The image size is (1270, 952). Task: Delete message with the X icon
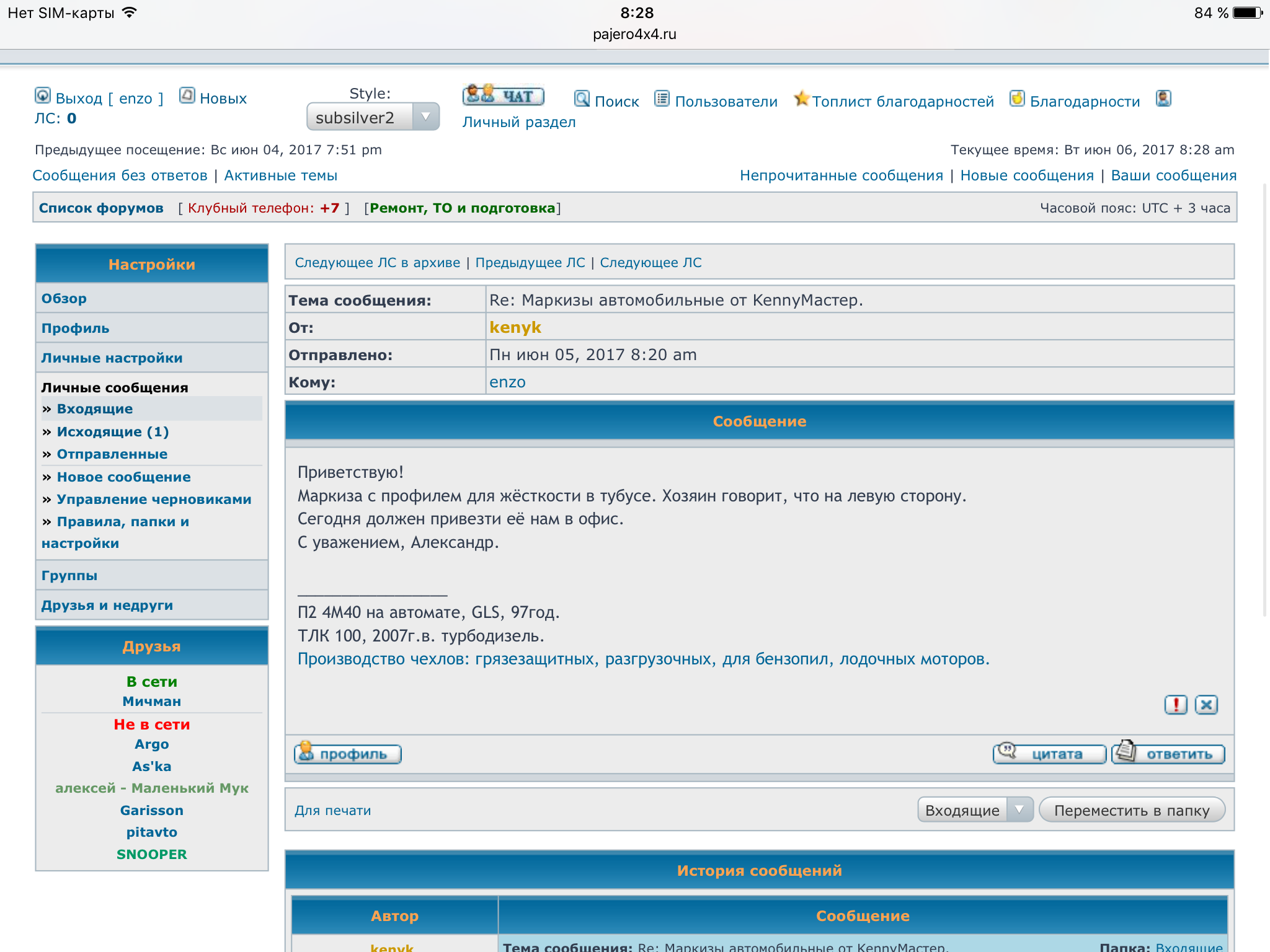click(1206, 705)
